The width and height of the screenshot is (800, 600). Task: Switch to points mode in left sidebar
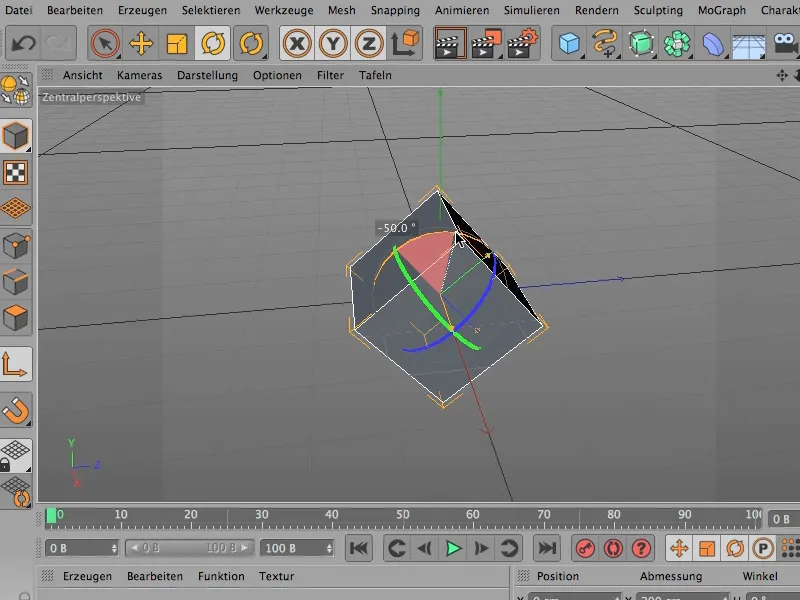click(x=17, y=247)
